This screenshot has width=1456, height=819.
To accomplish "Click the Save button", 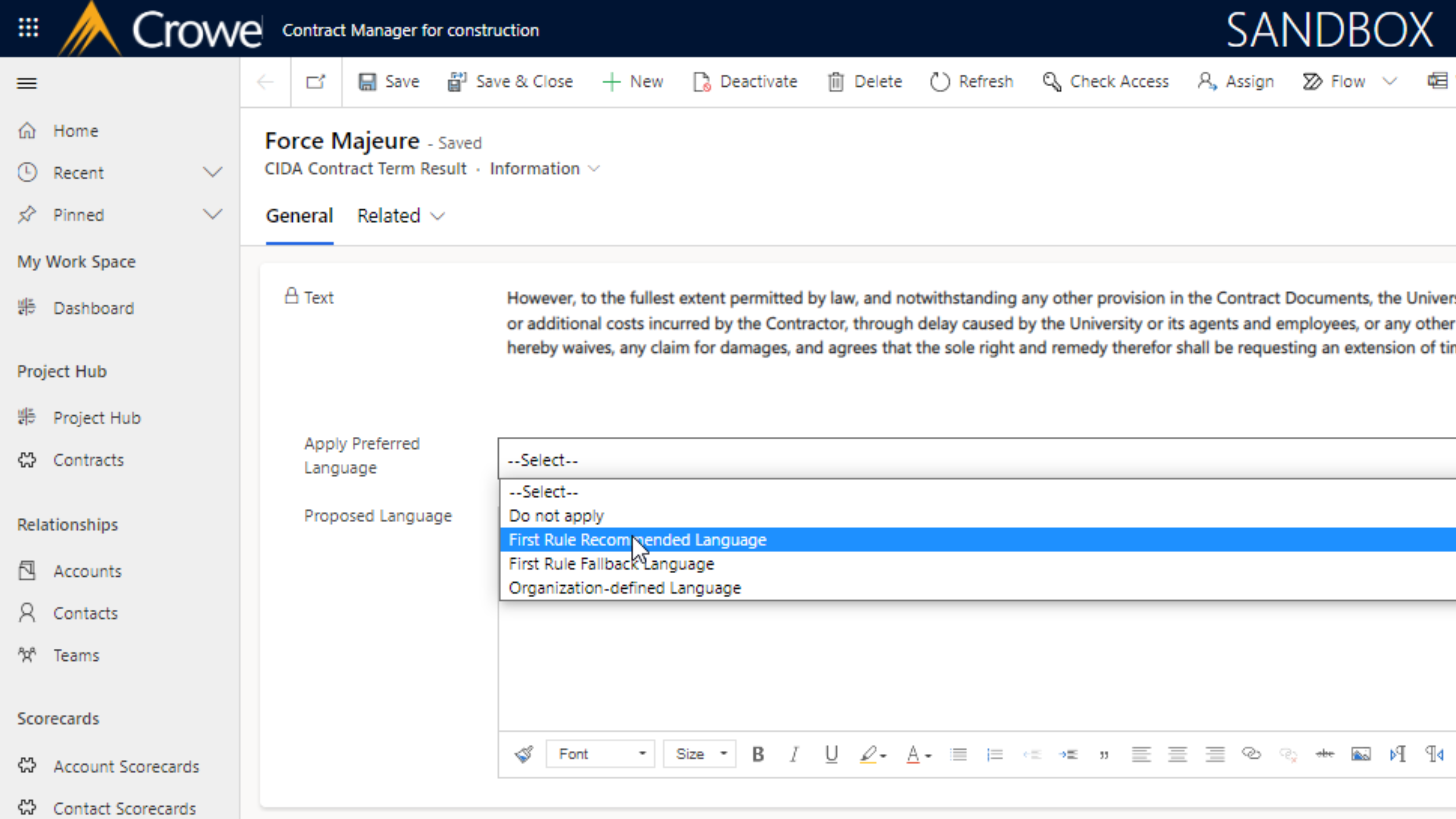I will pos(389,82).
